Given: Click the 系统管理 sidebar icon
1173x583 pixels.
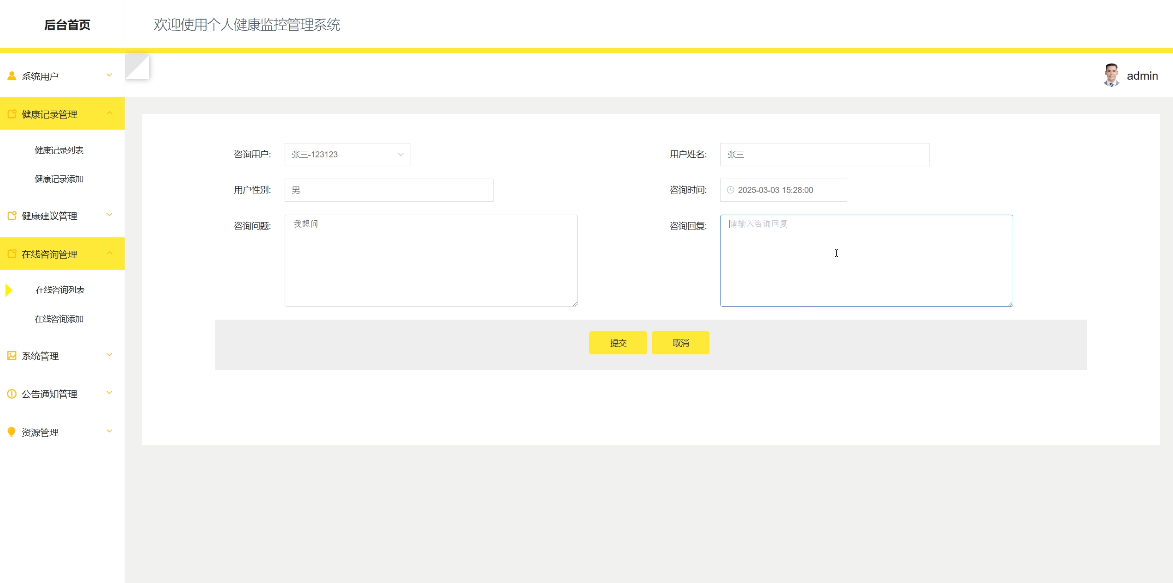Looking at the screenshot, I should [11, 355].
